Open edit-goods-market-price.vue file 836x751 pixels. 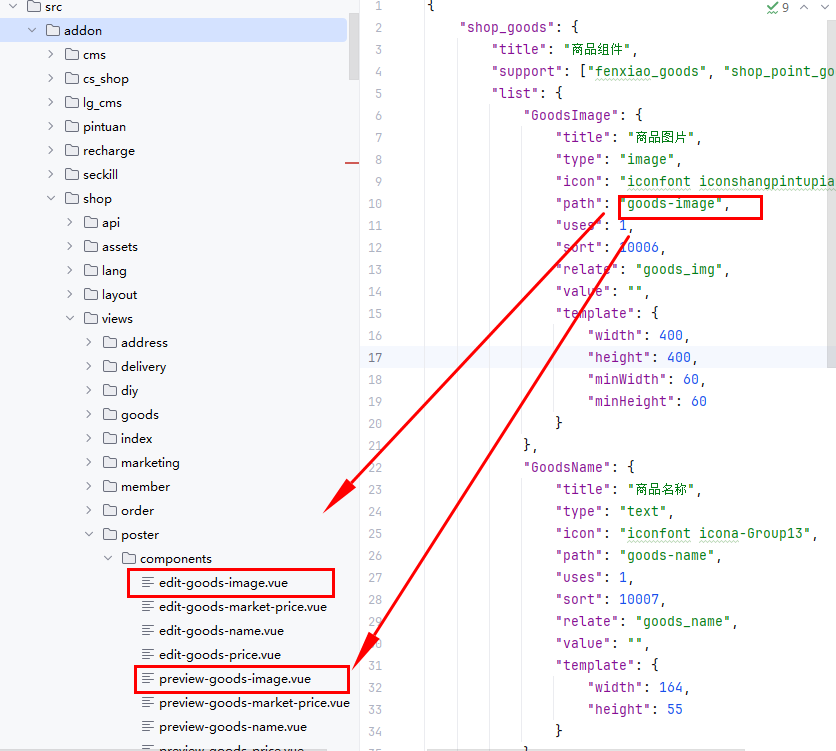(x=242, y=607)
